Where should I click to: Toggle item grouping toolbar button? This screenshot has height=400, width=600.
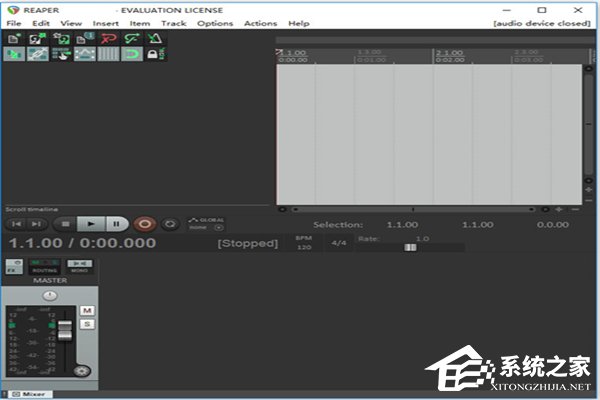38,54
